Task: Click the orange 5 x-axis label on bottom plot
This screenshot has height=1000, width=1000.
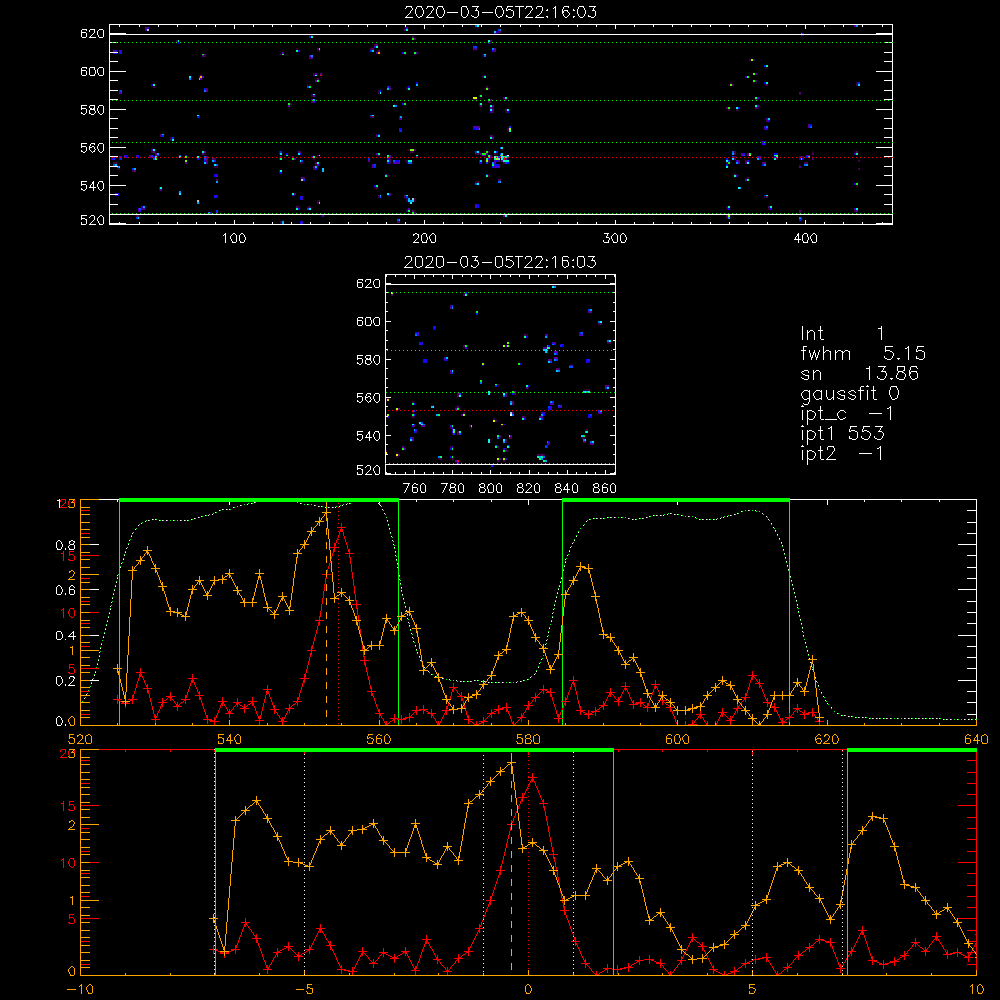Action: coord(753,990)
